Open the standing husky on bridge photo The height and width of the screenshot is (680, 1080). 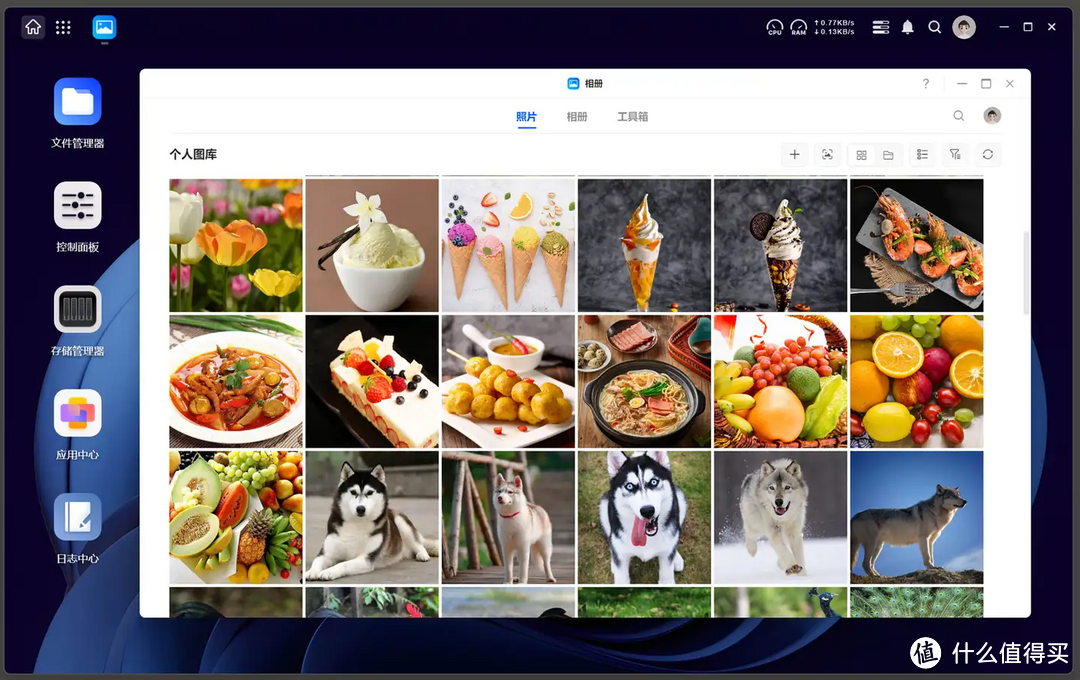coord(508,517)
